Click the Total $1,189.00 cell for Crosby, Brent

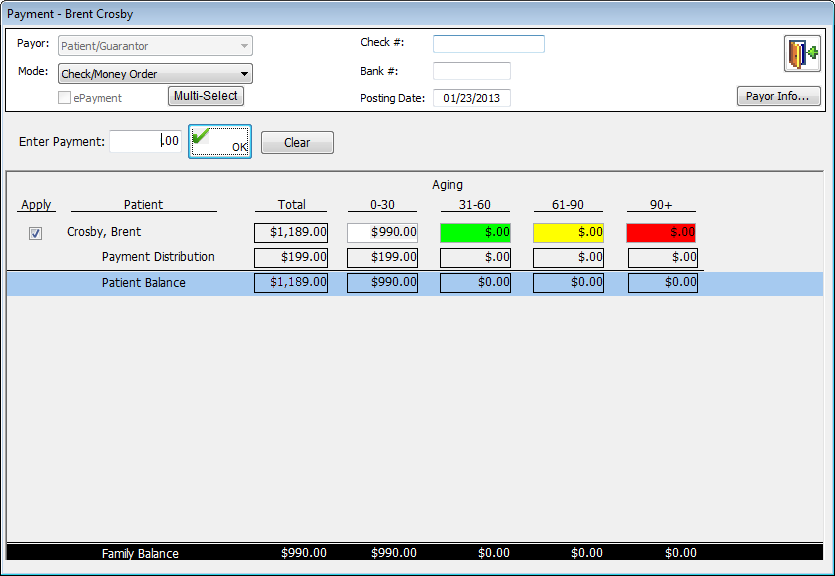(x=291, y=232)
